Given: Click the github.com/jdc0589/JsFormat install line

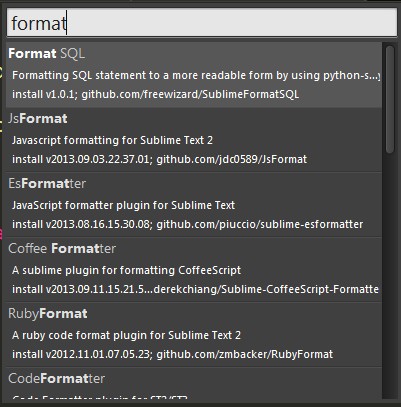Looking at the screenshot, I should pos(159,159).
